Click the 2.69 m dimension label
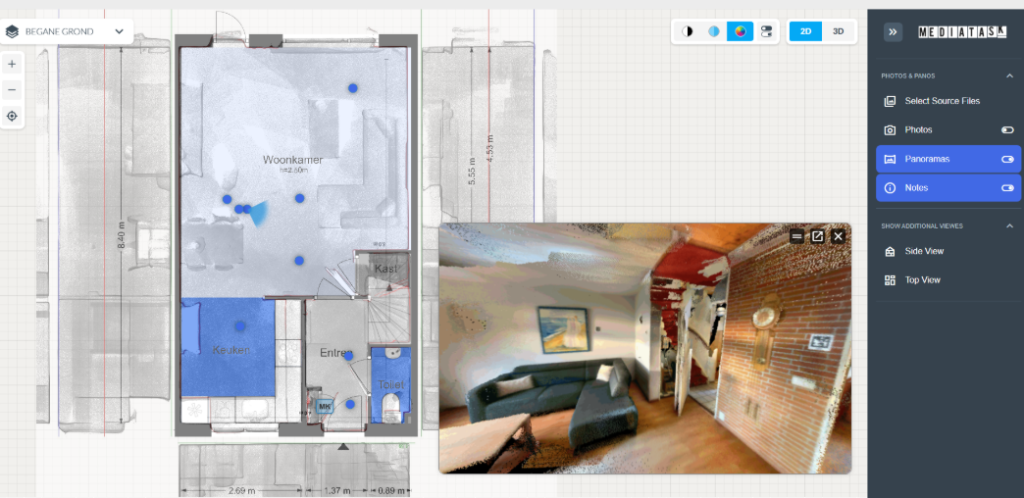This screenshot has height=498, width=1024. (240, 491)
